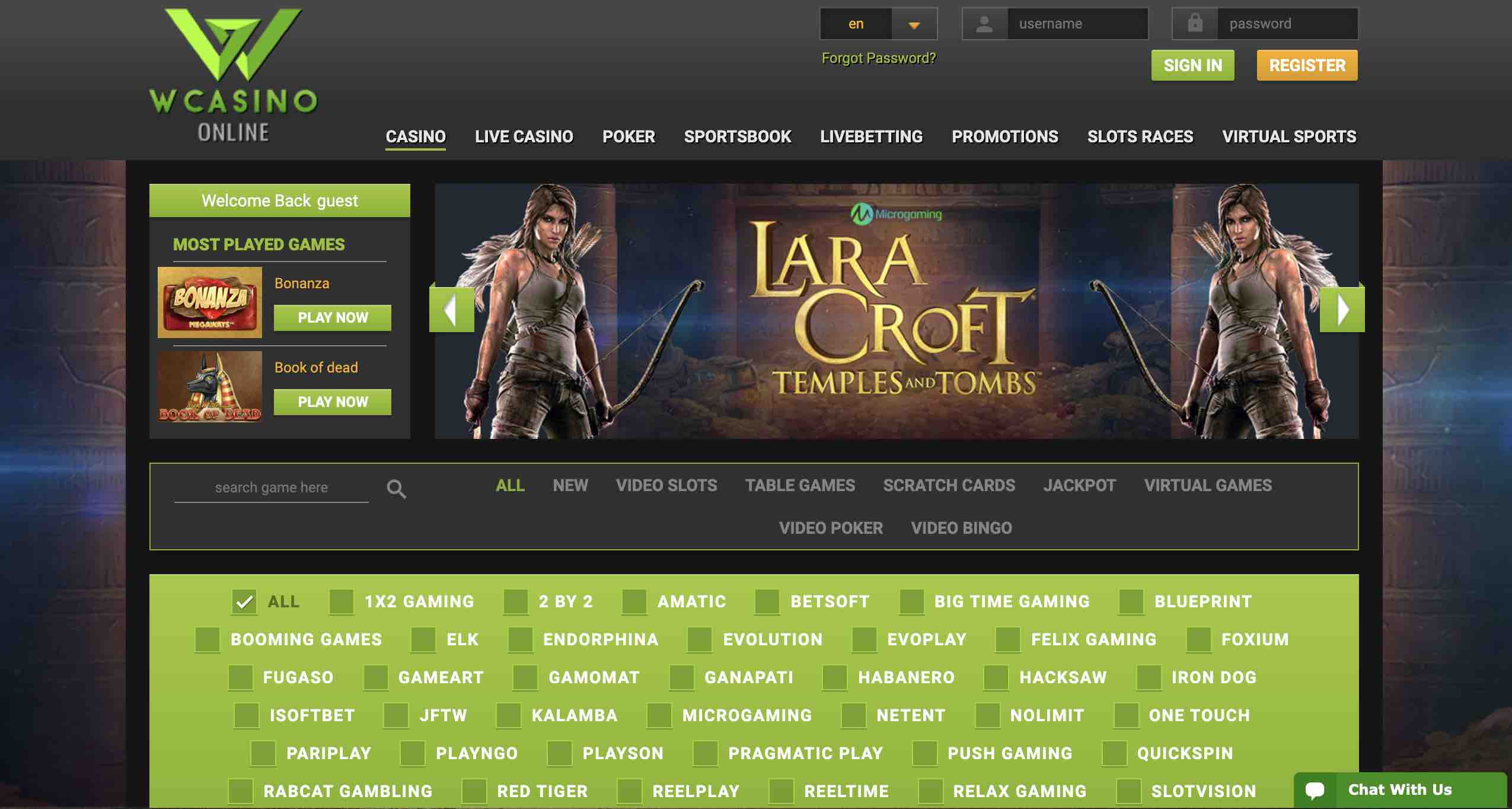
Task: Open the SLOTS RACES menu item
Action: pyautogui.click(x=1140, y=136)
